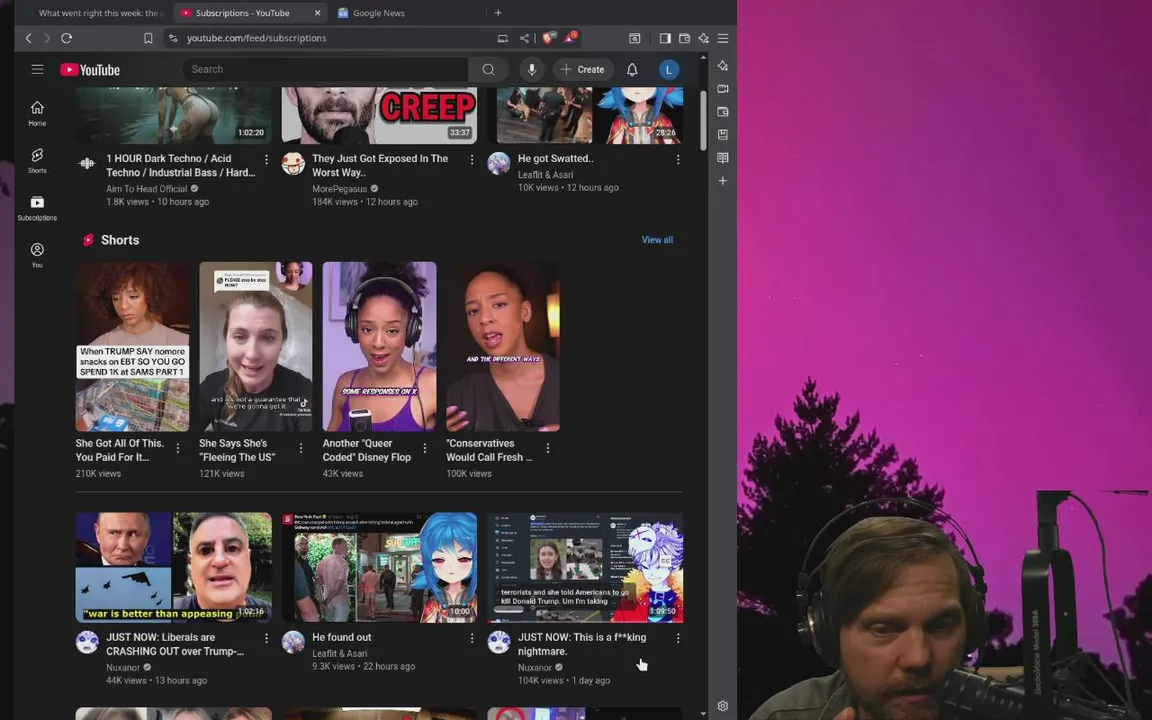Open a new browser tab

tap(498, 12)
